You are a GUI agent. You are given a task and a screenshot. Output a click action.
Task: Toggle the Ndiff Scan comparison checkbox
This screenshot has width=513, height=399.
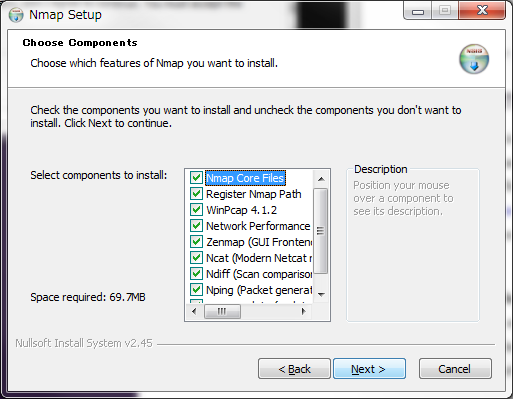(196, 274)
